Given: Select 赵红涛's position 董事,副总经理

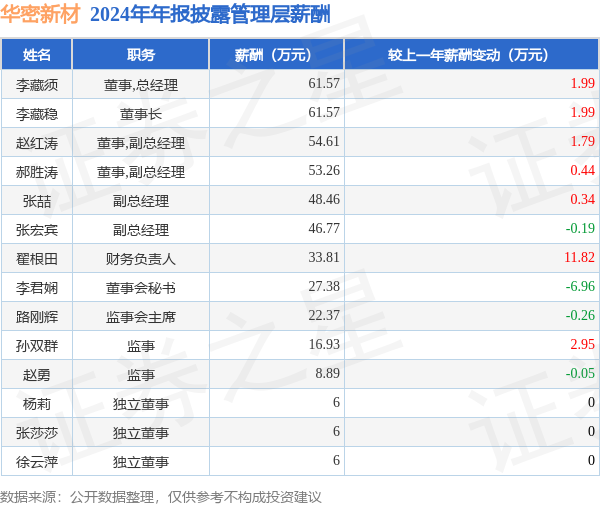Looking at the screenshot, I should (x=141, y=143).
